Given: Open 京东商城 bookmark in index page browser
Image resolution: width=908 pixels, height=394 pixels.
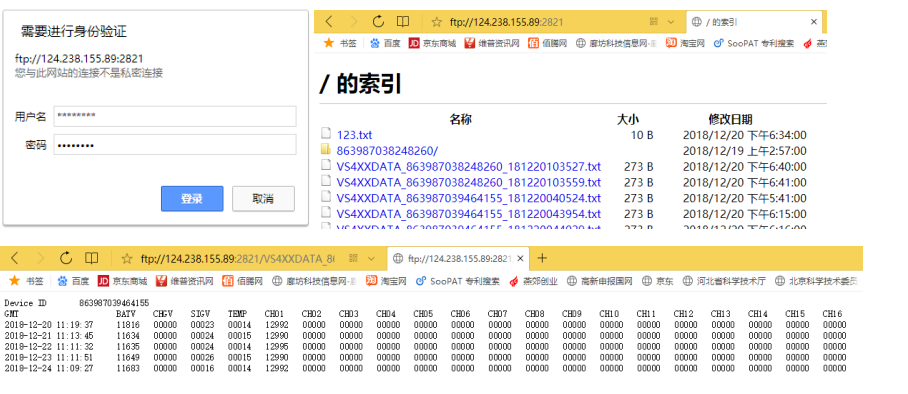Looking at the screenshot, I should [432, 43].
